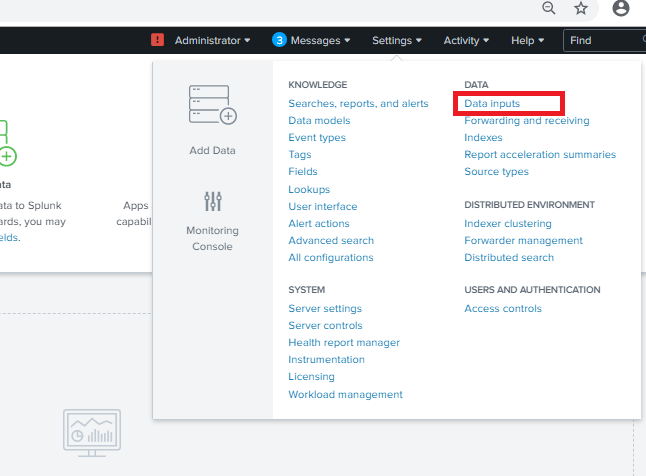The height and width of the screenshot is (476, 646).
Task: Click the Server settings link
Action: 325,308
